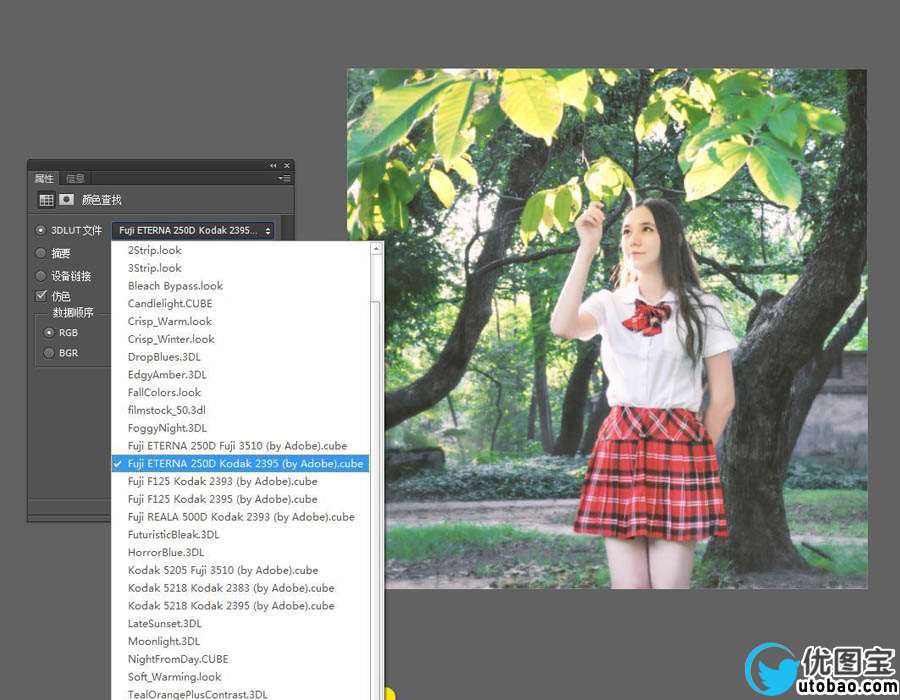Select HorrorBlue.3DL entry
This screenshot has height=700, width=900.
(x=240, y=553)
